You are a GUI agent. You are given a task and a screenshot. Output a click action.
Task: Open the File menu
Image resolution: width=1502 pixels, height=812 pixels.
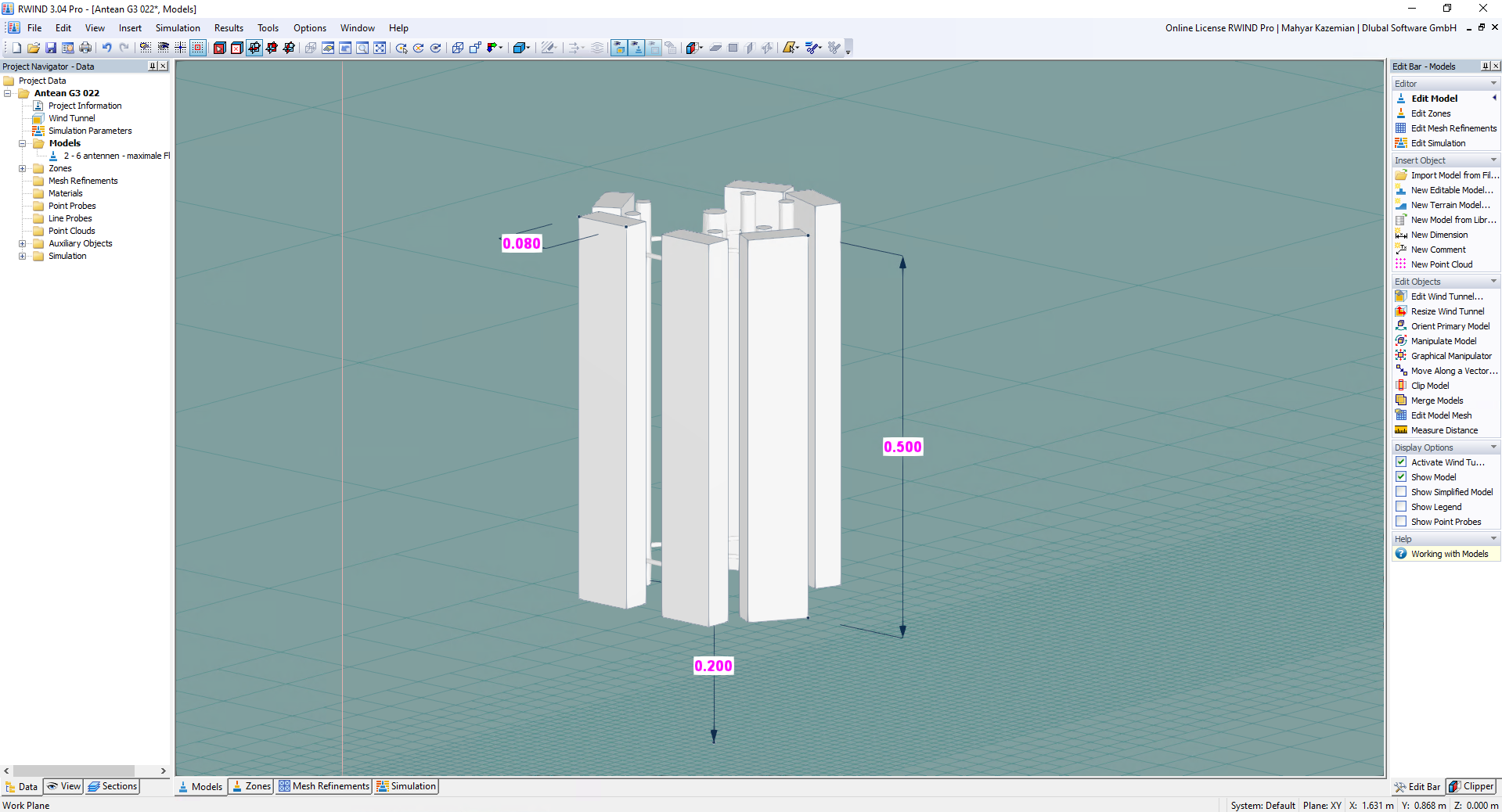tap(34, 28)
